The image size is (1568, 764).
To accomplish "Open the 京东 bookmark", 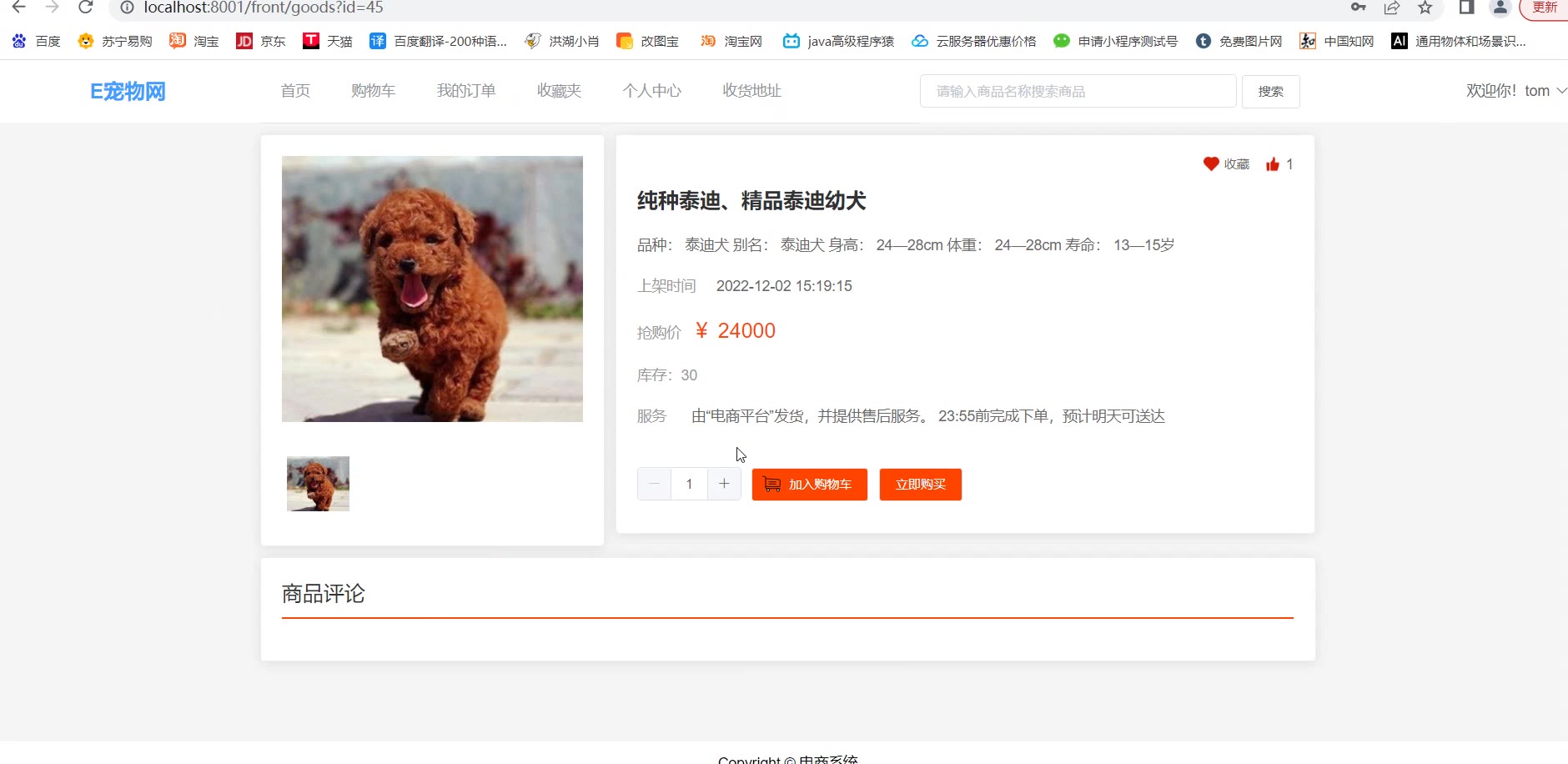I will [260, 41].
